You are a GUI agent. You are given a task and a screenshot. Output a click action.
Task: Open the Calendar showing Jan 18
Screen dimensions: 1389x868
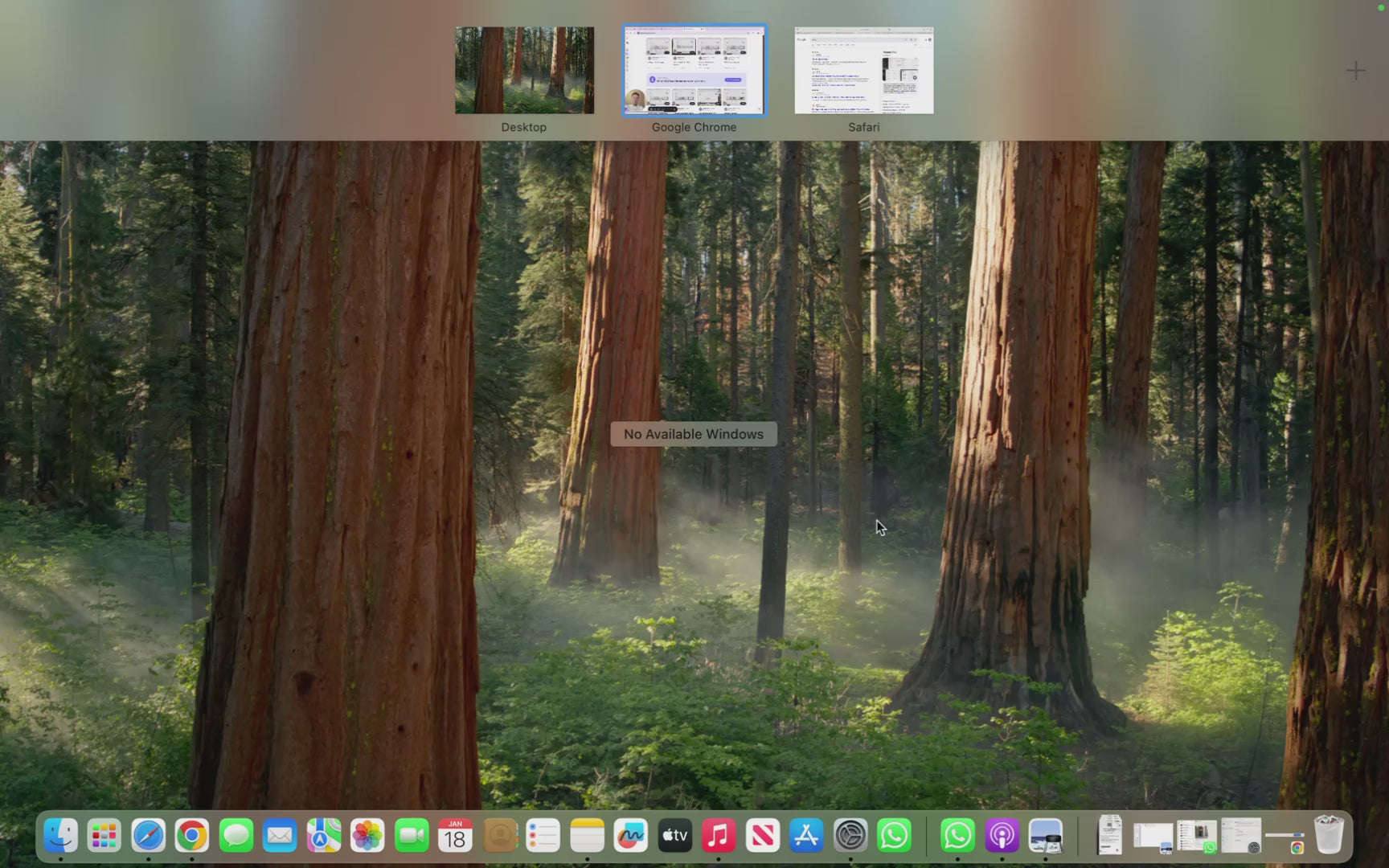(x=455, y=836)
